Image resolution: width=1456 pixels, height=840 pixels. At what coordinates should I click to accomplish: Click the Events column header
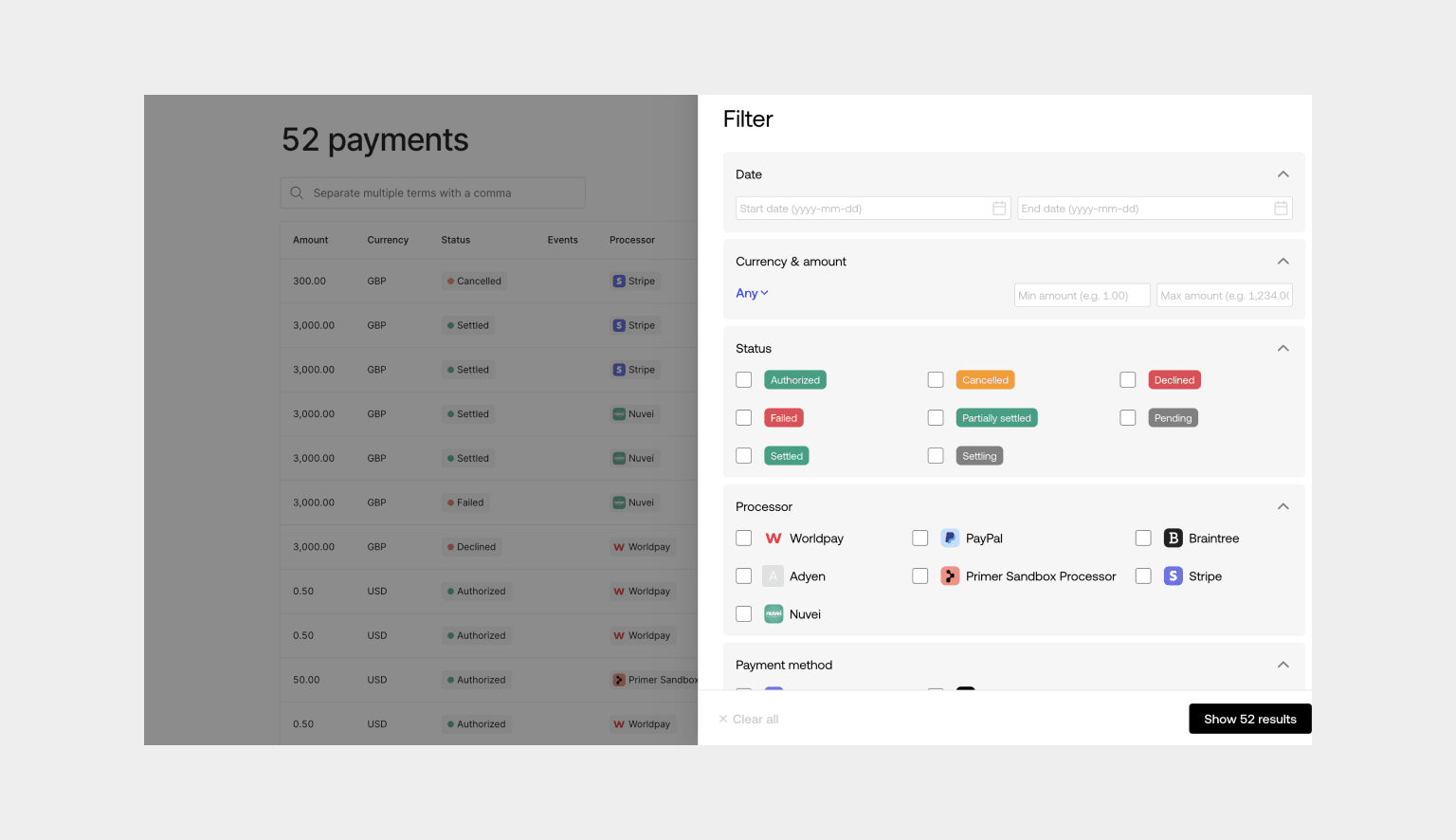tap(562, 240)
